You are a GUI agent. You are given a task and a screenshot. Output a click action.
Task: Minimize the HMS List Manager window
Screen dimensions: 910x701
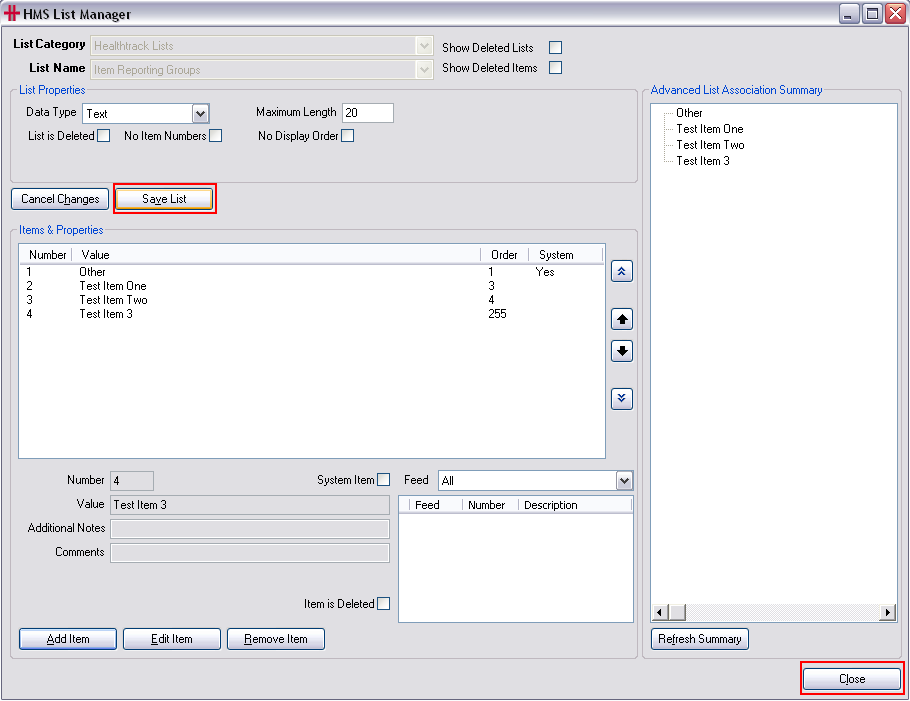coord(849,13)
